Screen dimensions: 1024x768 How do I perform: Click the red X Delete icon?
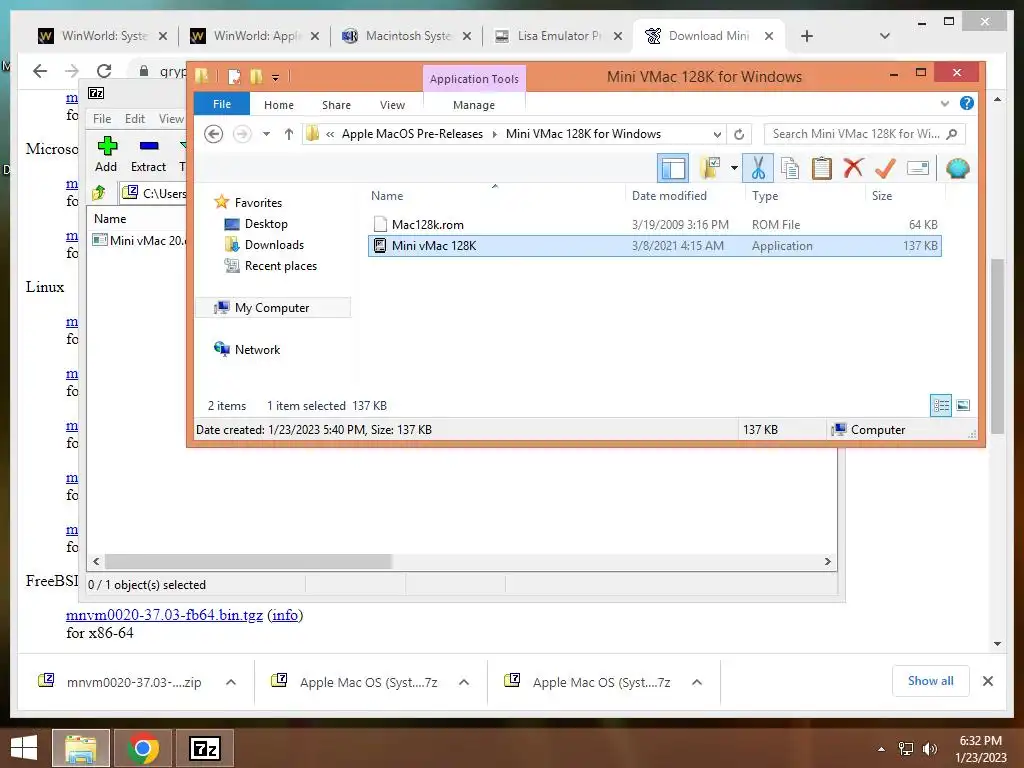pyautogui.click(x=853, y=168)
